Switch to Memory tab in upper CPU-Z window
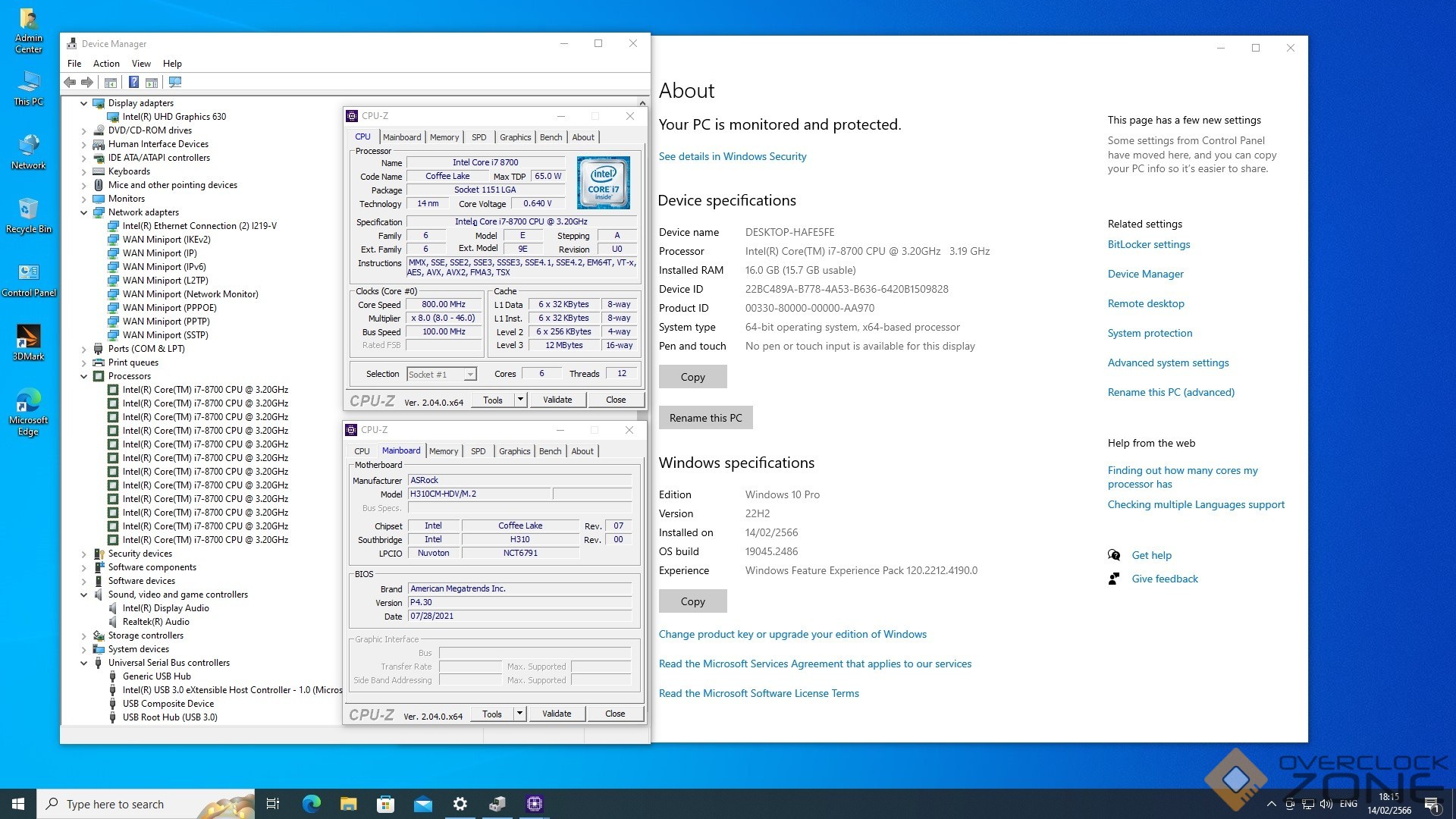Viewport: 1456px width, 819px height. pos(444,137)
